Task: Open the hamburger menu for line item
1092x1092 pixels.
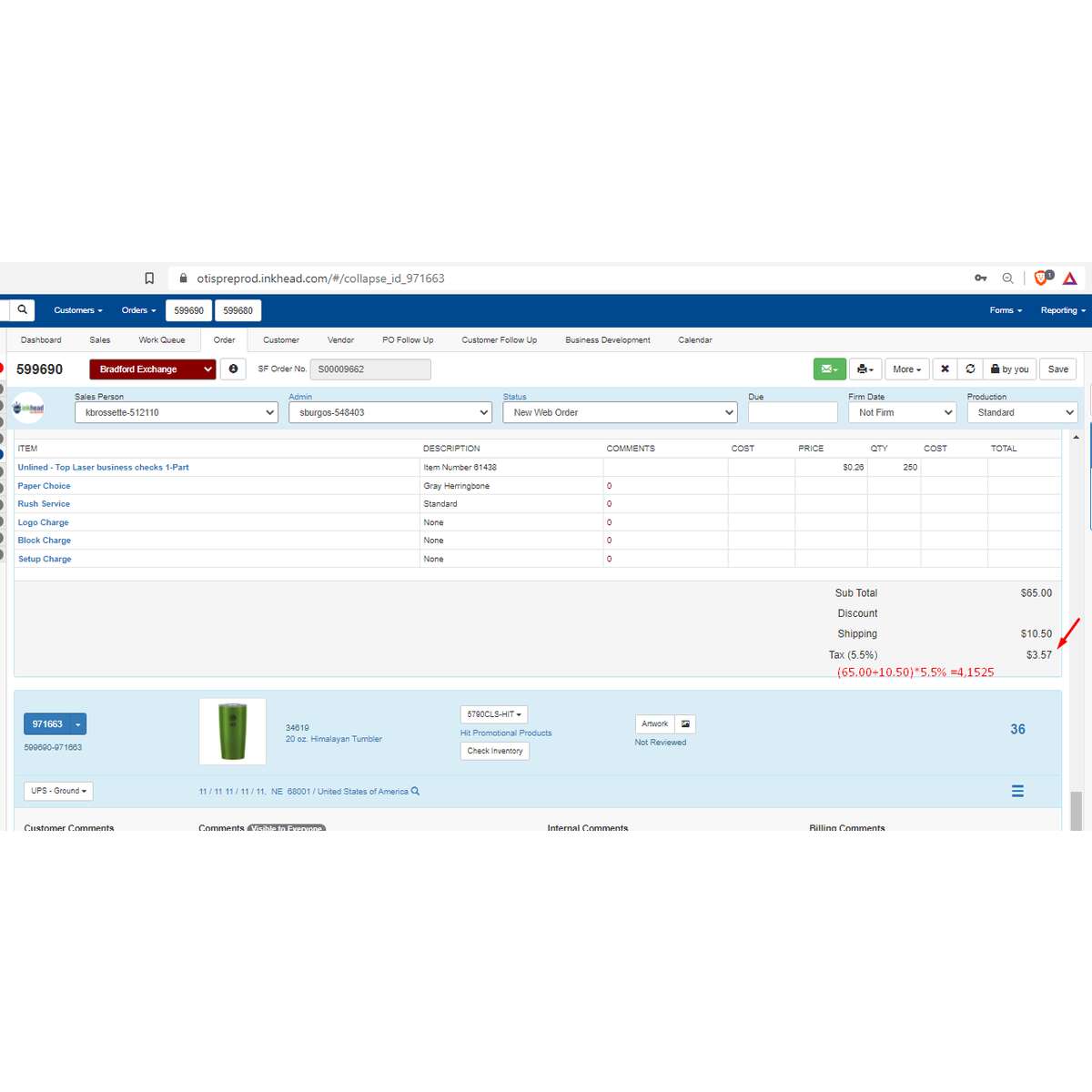Action: (x=1017, y=792)
